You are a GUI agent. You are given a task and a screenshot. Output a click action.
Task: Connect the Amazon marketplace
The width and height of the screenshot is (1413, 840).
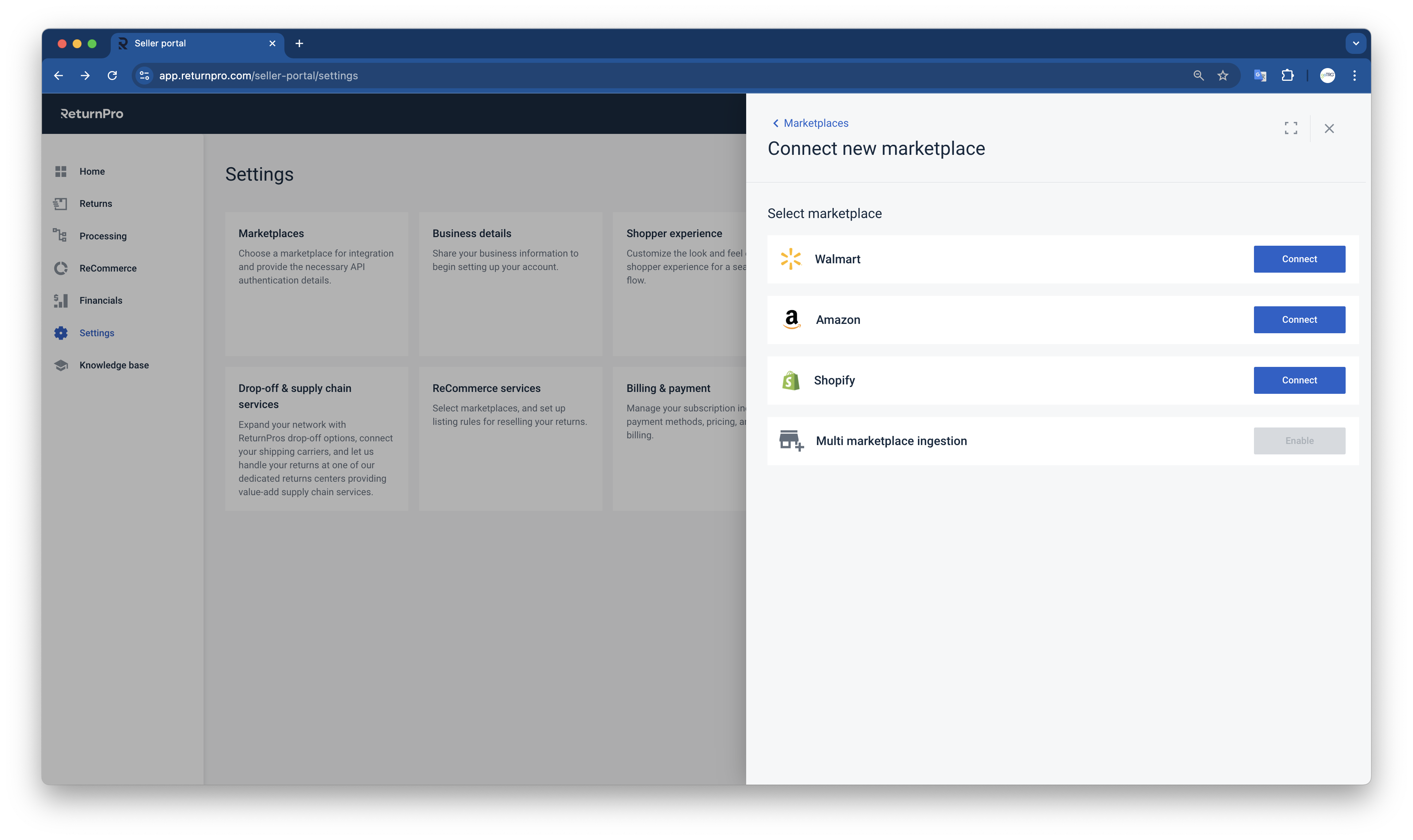click(x=1299, y=319)
